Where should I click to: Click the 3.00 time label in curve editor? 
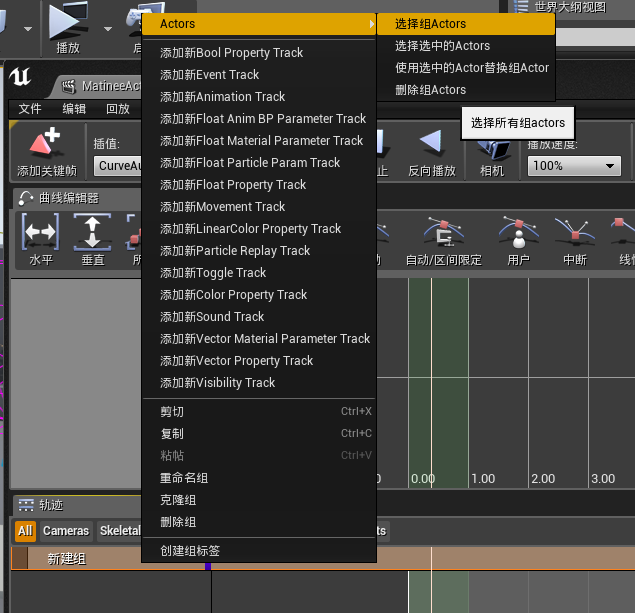[603, 479]
